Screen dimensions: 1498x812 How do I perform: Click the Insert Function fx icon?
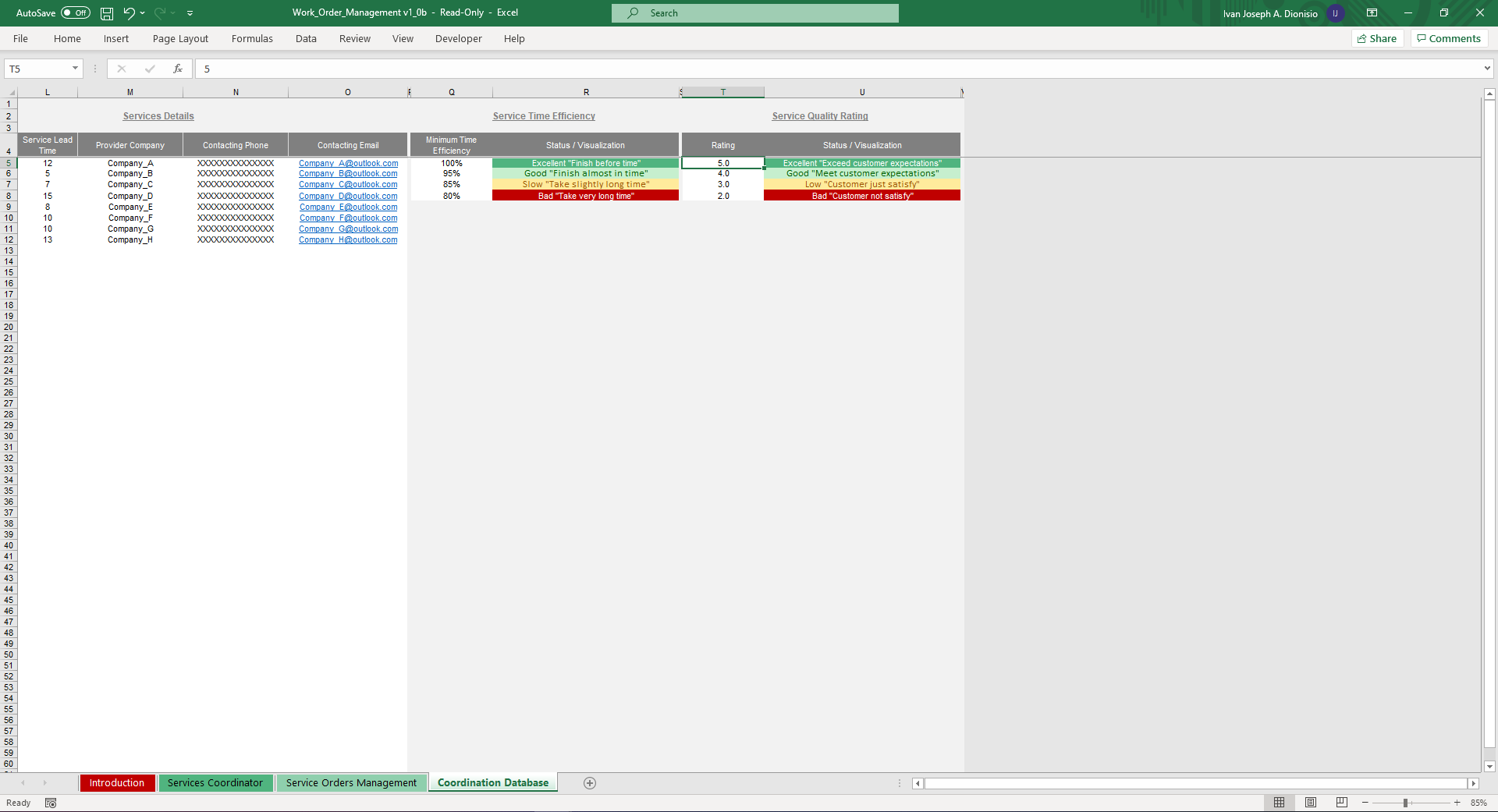click(178, 69)
